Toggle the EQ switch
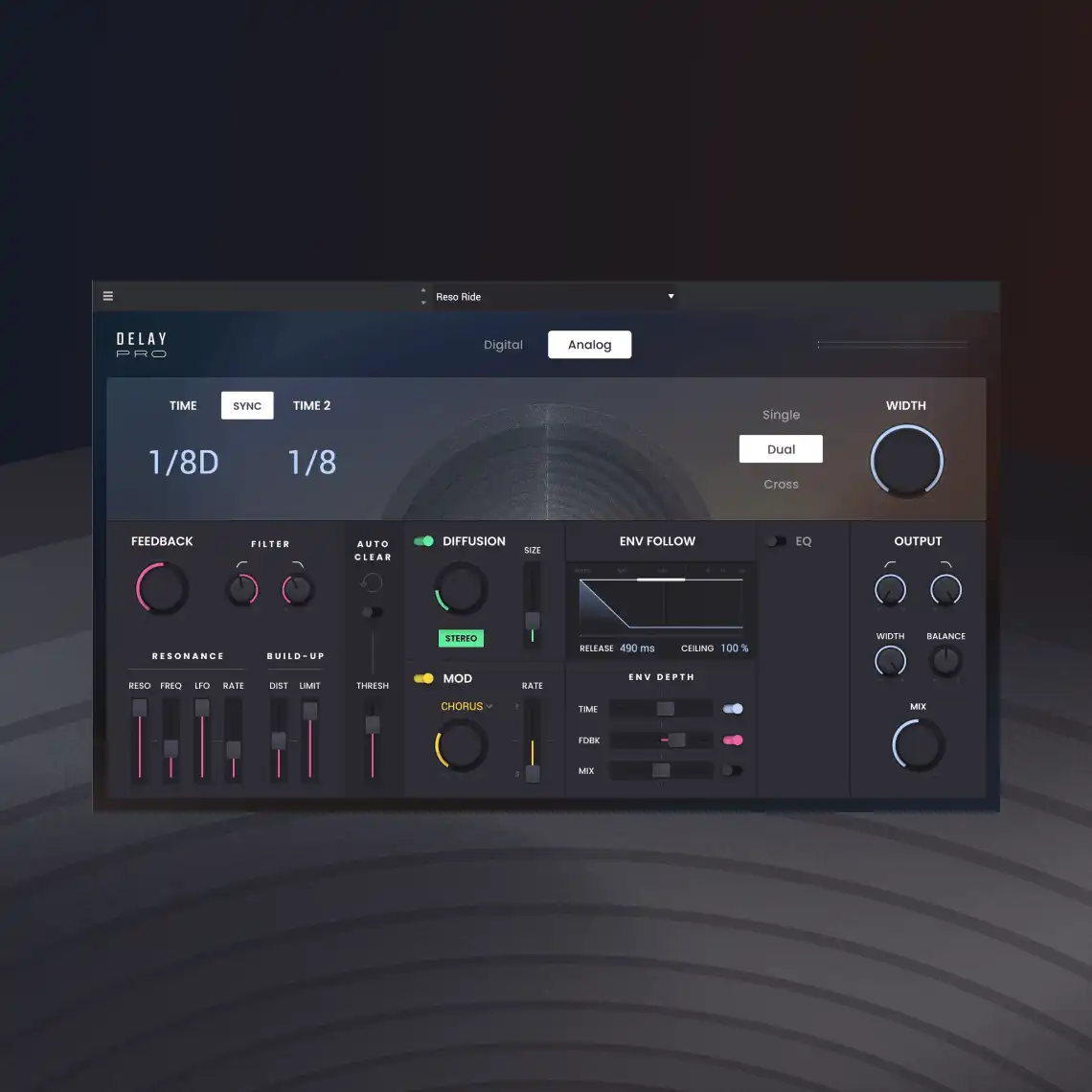 [775, 540]
